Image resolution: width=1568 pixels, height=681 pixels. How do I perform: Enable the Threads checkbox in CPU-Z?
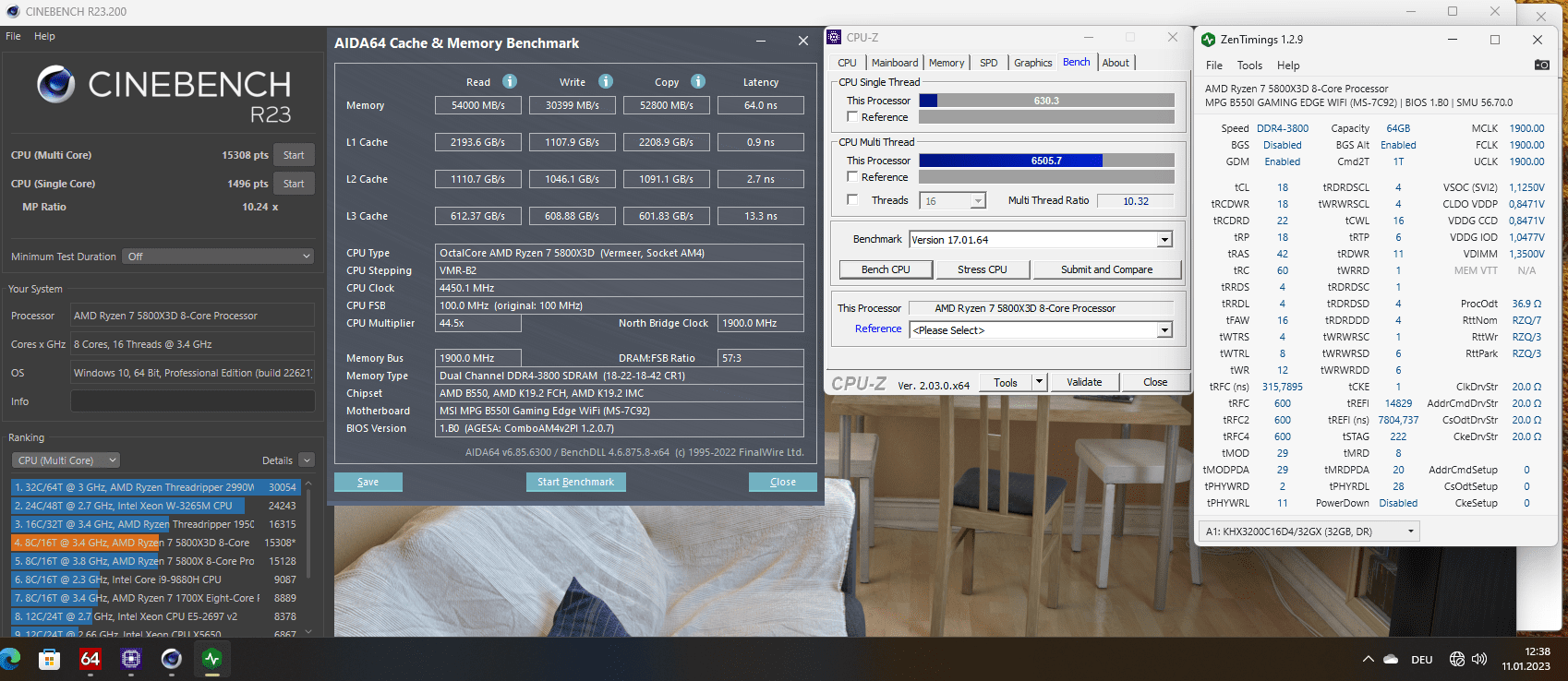tap(852, 199)
